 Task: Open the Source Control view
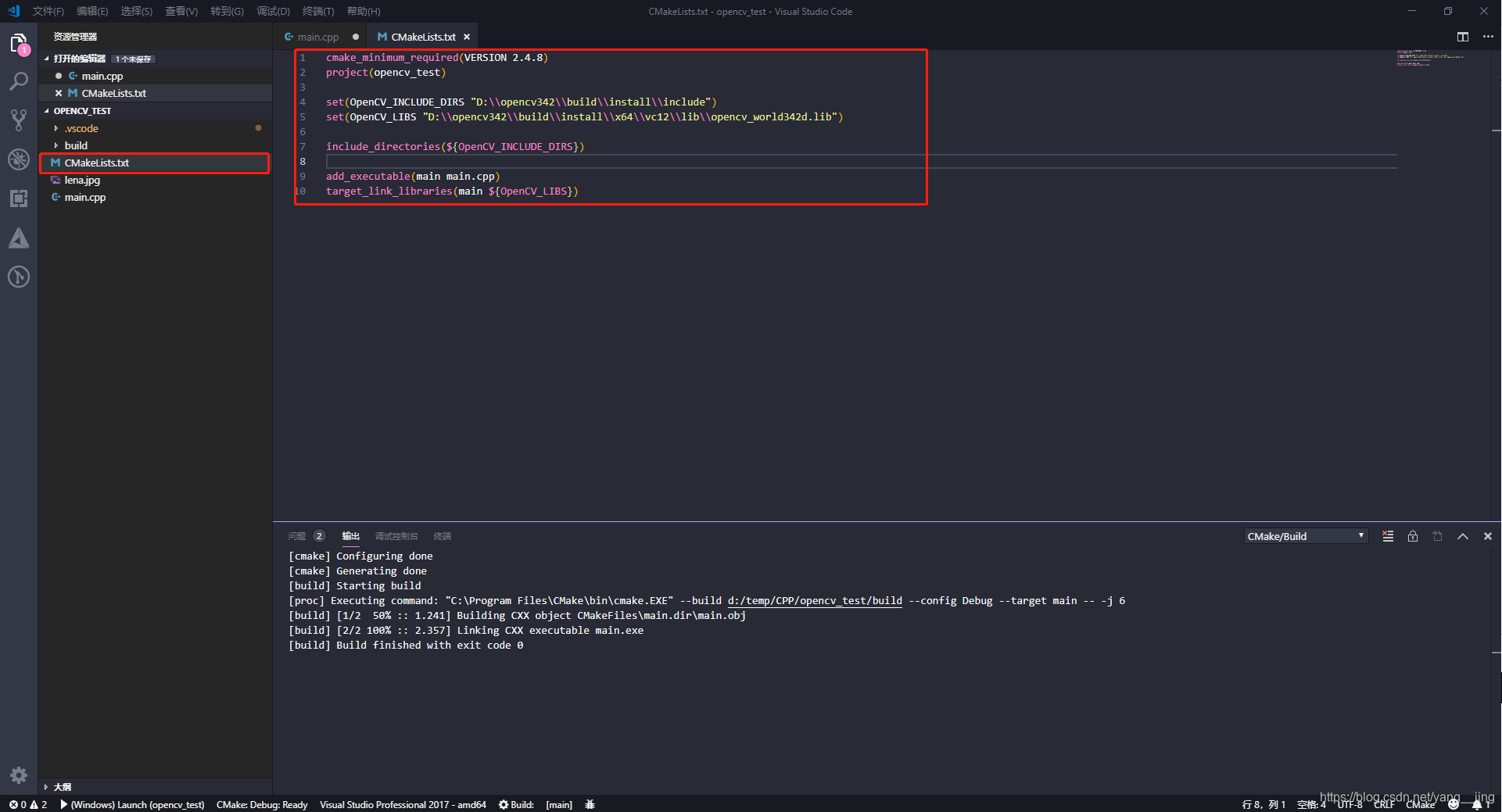point(19,119)
